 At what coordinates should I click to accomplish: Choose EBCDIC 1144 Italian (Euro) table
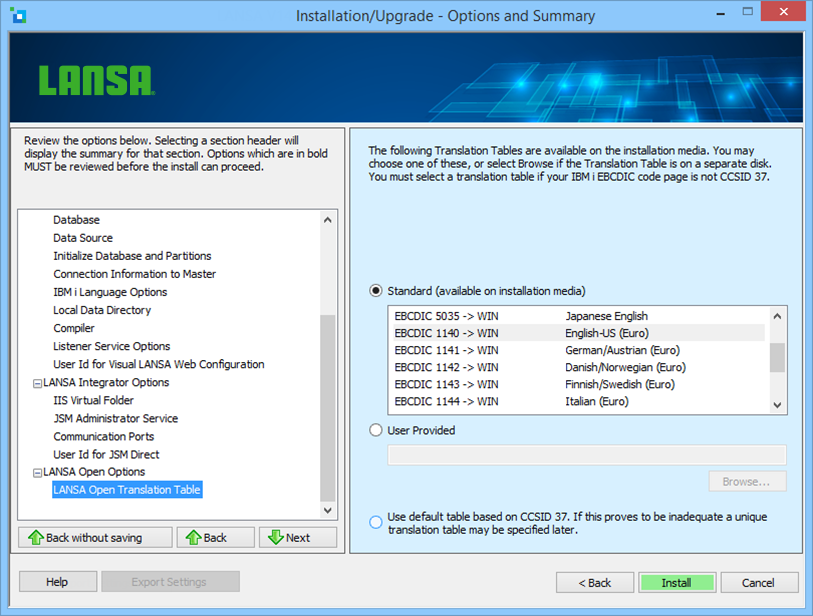(577, 401)
